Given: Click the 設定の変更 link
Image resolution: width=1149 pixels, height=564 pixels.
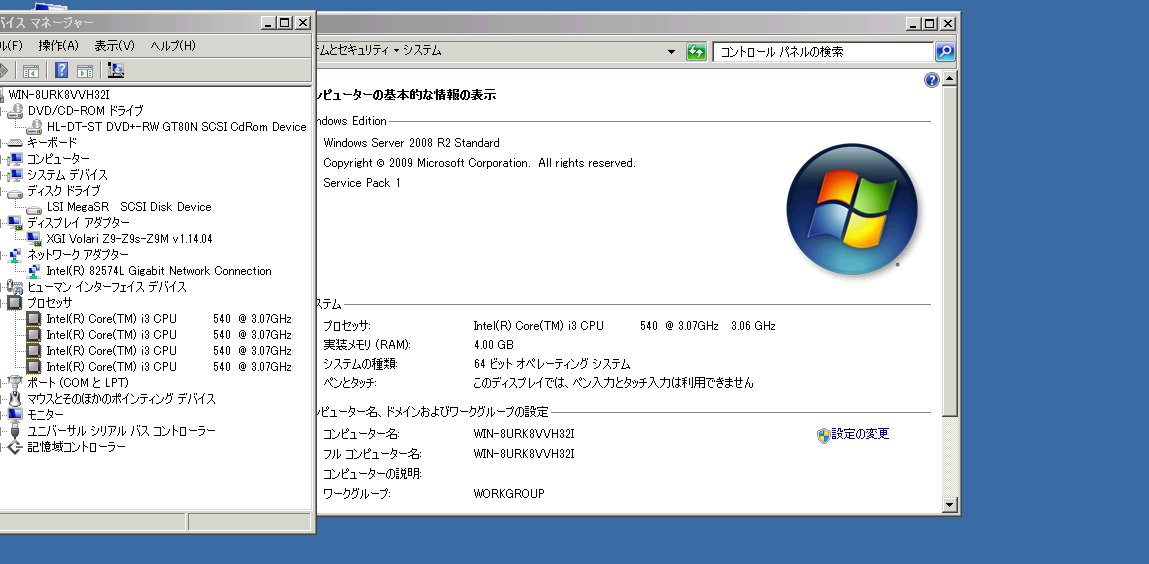Looking at the screenshot, I should (860, 434).
